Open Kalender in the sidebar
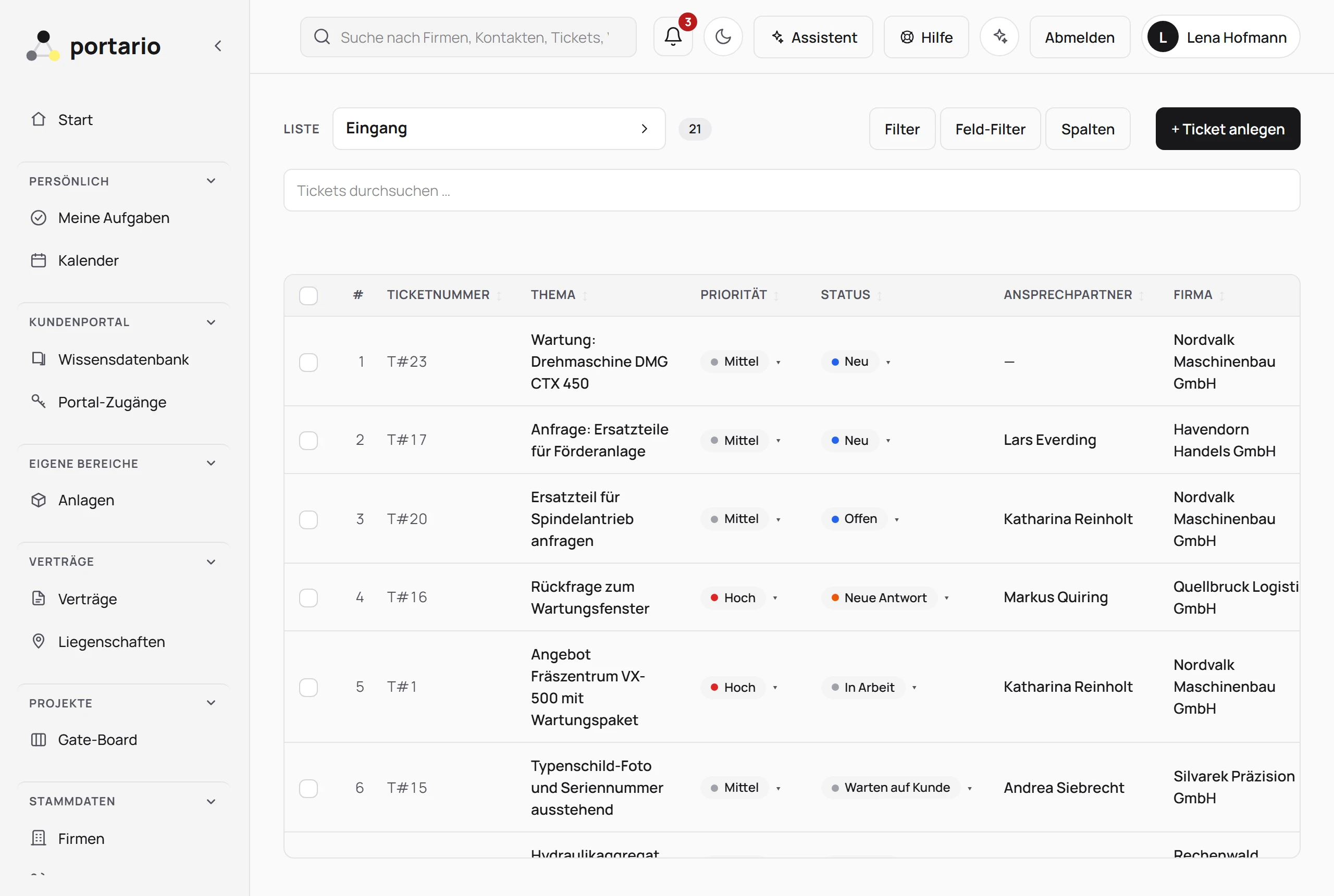Screen dimensions: 1334x896 [x=123, y=260]
